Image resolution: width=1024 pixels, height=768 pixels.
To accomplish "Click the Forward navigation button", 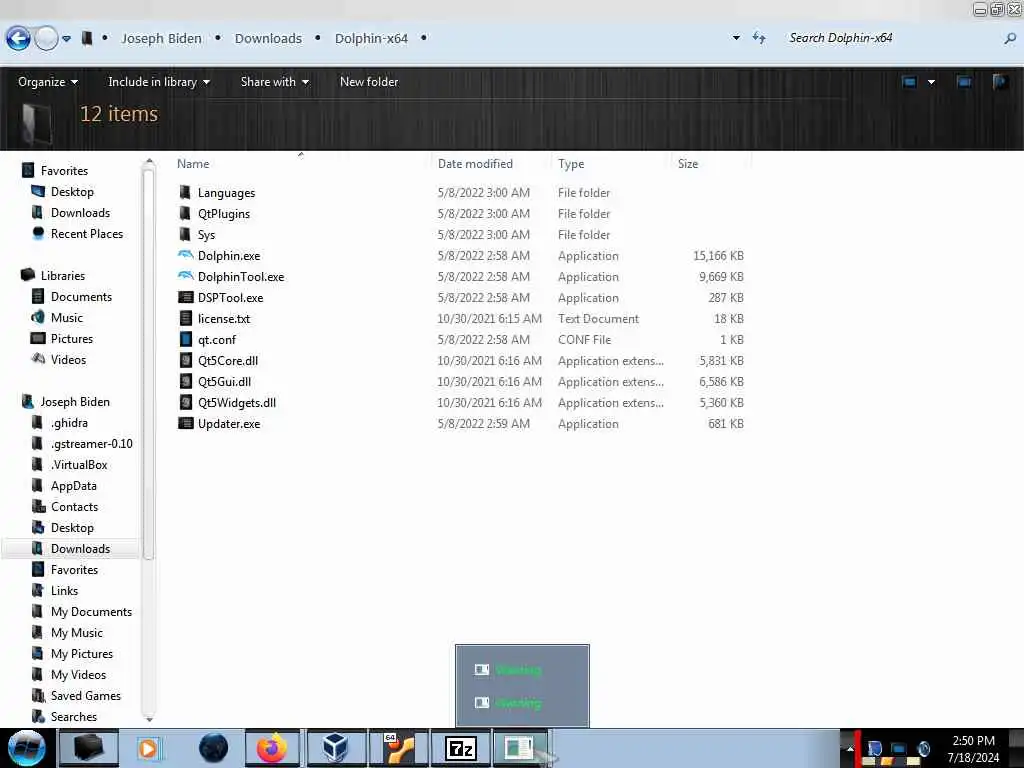I will click(46, 39).
